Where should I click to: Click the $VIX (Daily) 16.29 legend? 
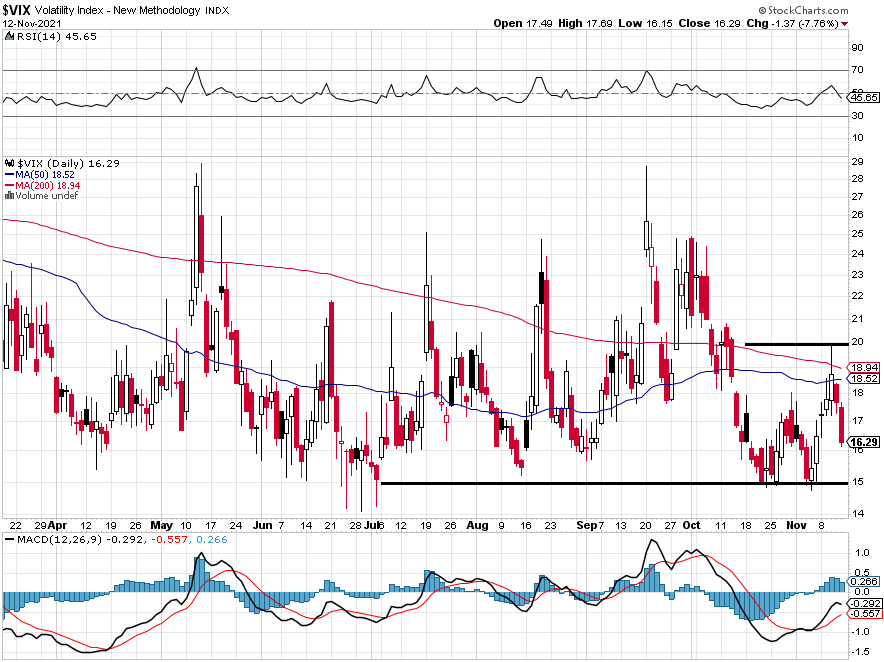pos(68,164)
